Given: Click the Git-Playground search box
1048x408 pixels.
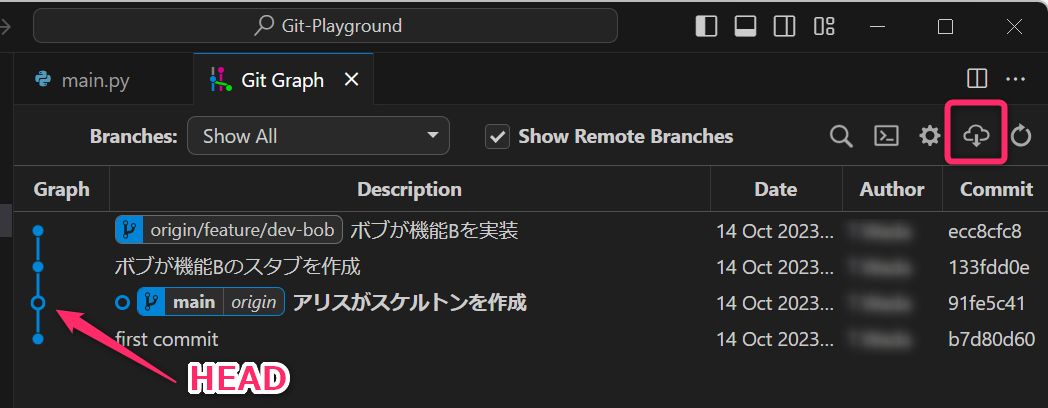Looking at the screenshot, I should tap(326, 26).
